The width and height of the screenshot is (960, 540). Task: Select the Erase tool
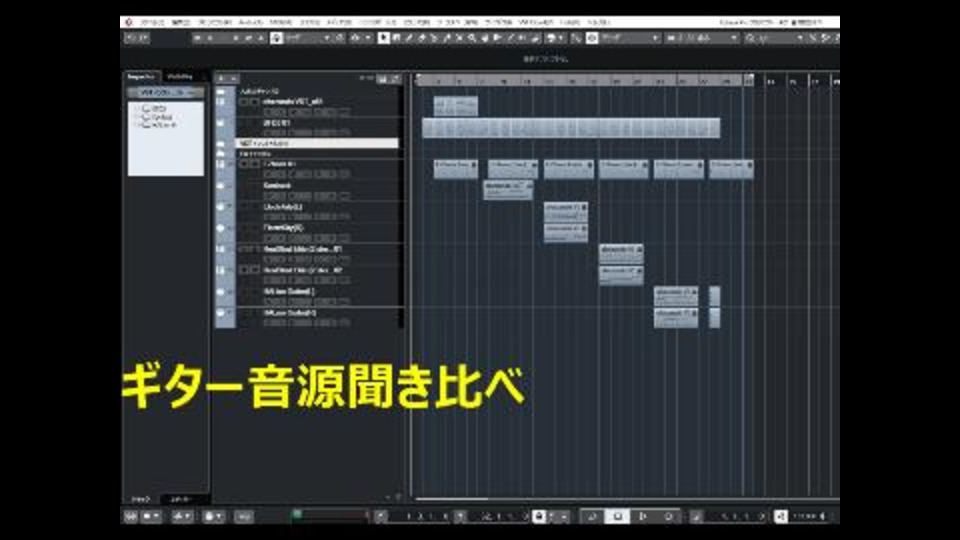[x=422, y=38]
